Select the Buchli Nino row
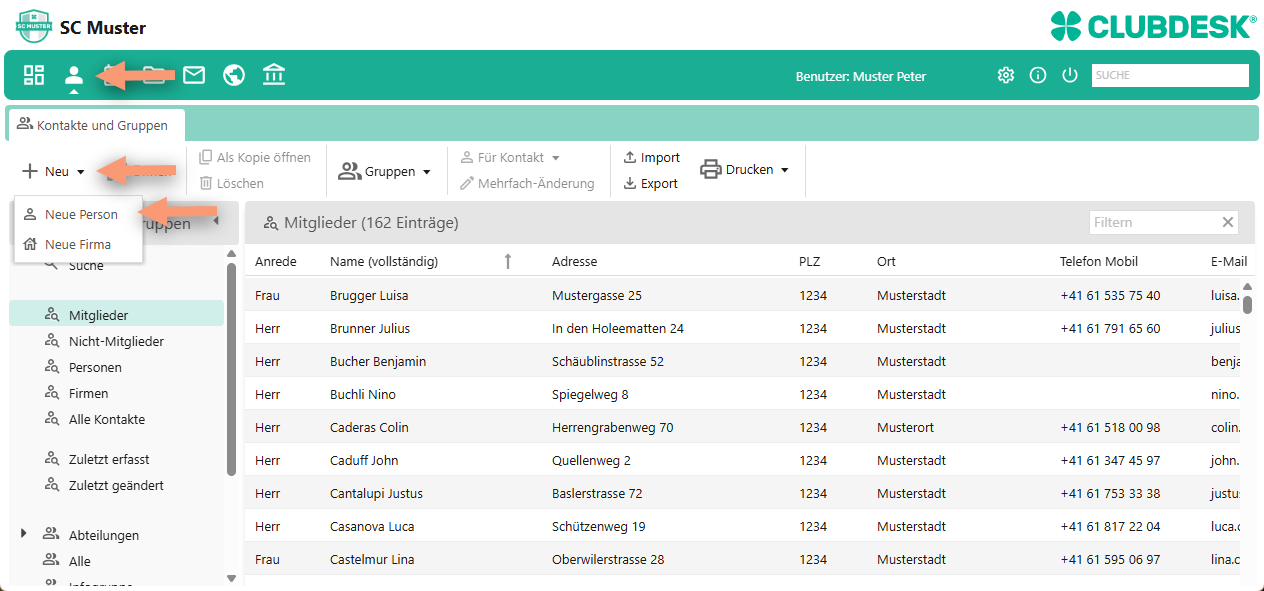This screenshot has width=1264, height=591. 742,394
